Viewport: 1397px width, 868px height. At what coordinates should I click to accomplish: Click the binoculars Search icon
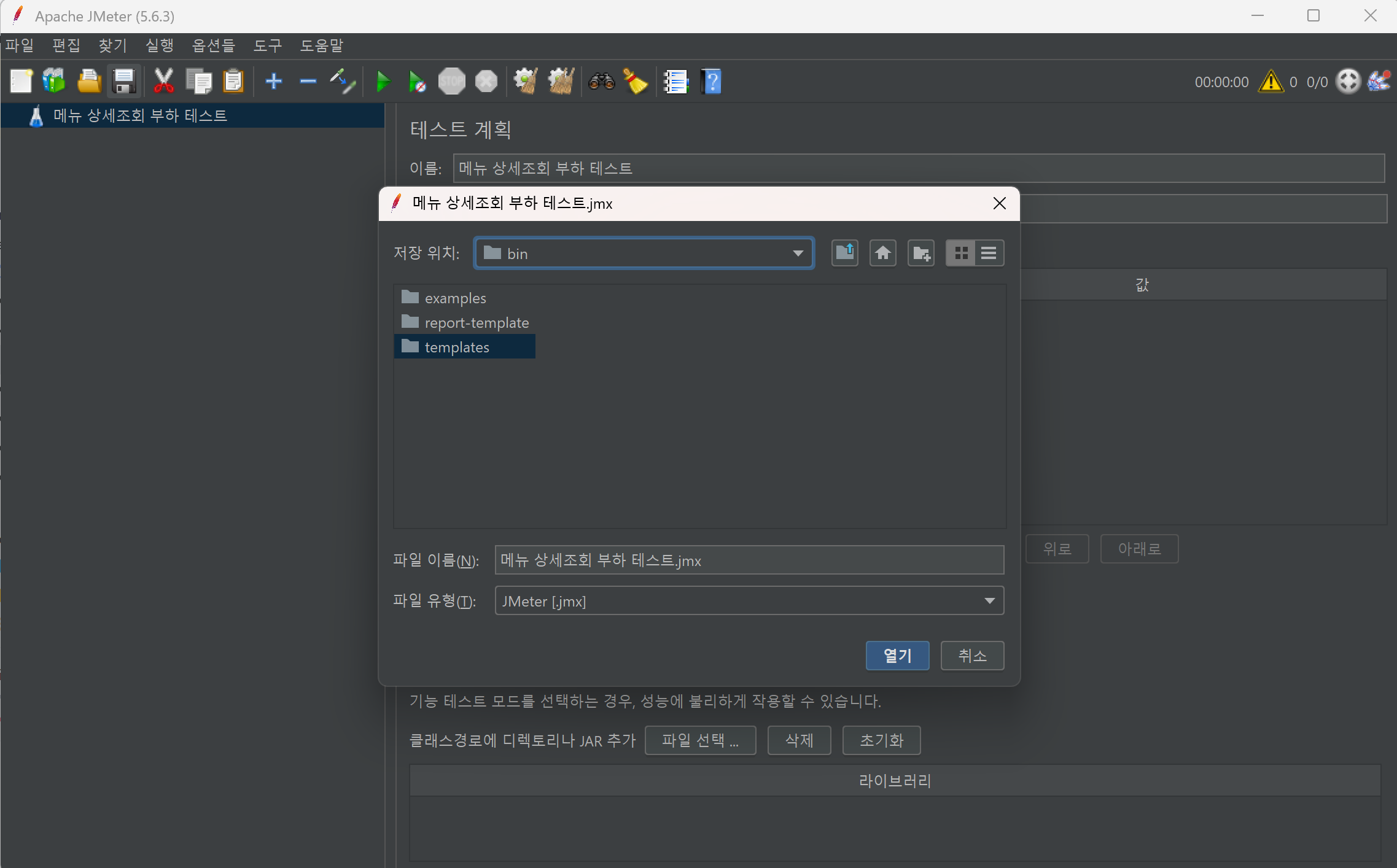(x=601, y=81)
